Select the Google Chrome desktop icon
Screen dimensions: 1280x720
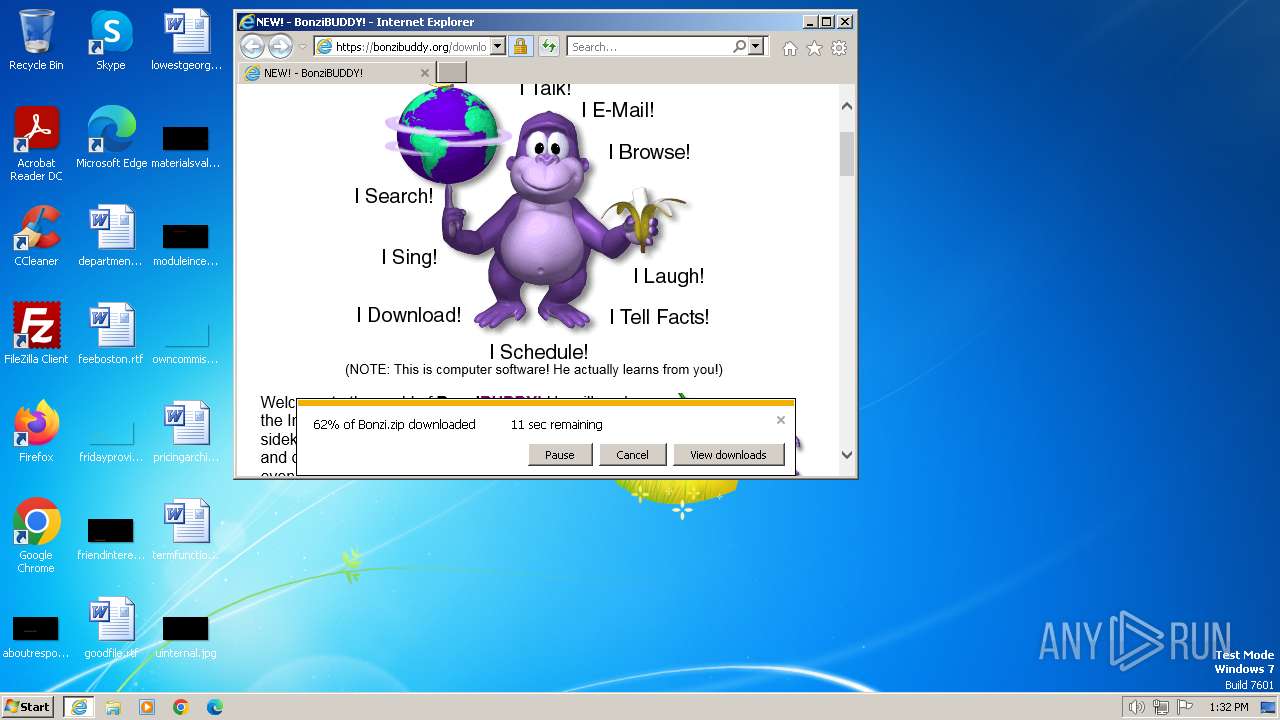pos(36,536)
